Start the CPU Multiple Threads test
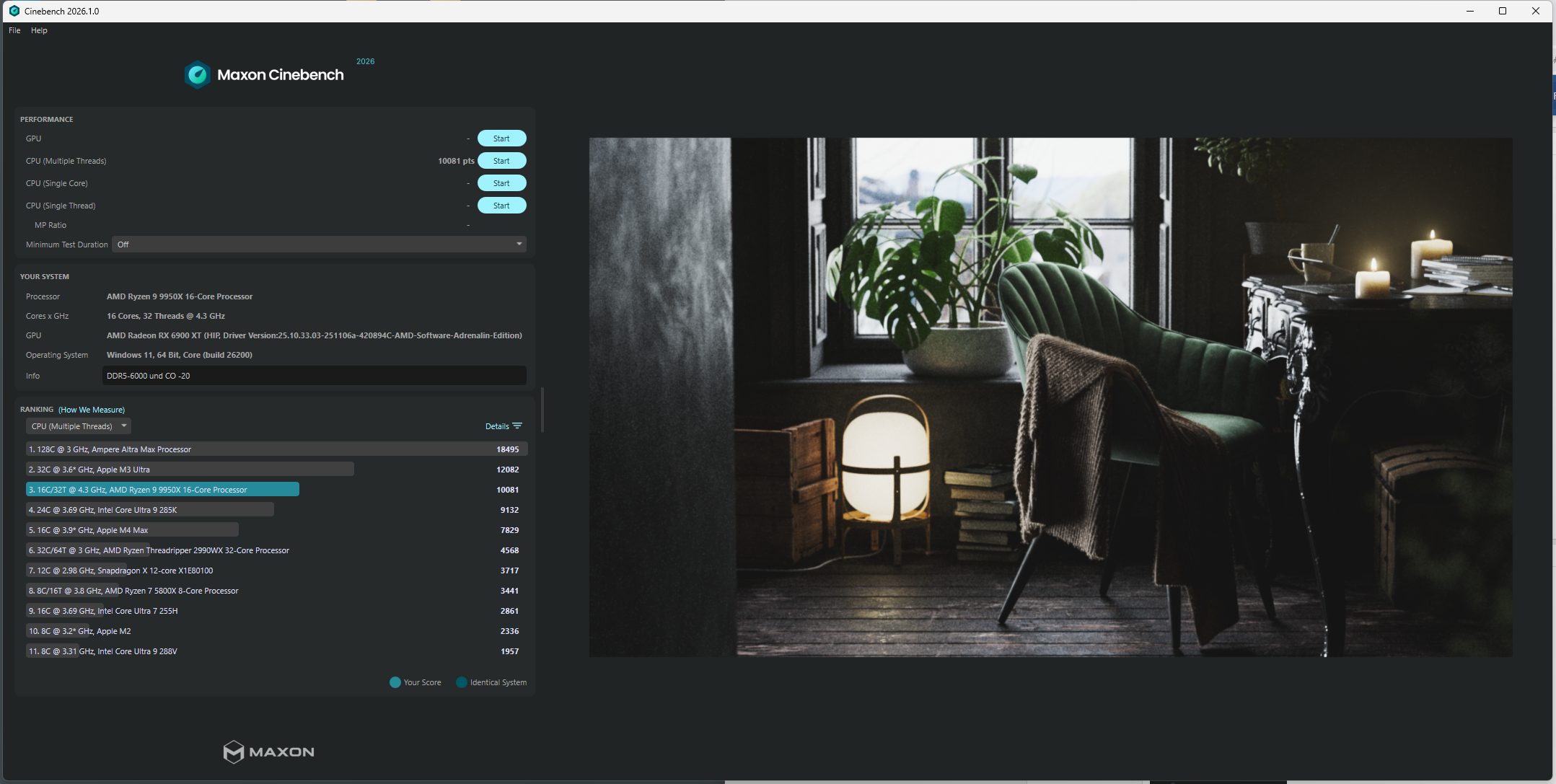The height and width of the screenshot is (784, 1556). tap(501, 161)
